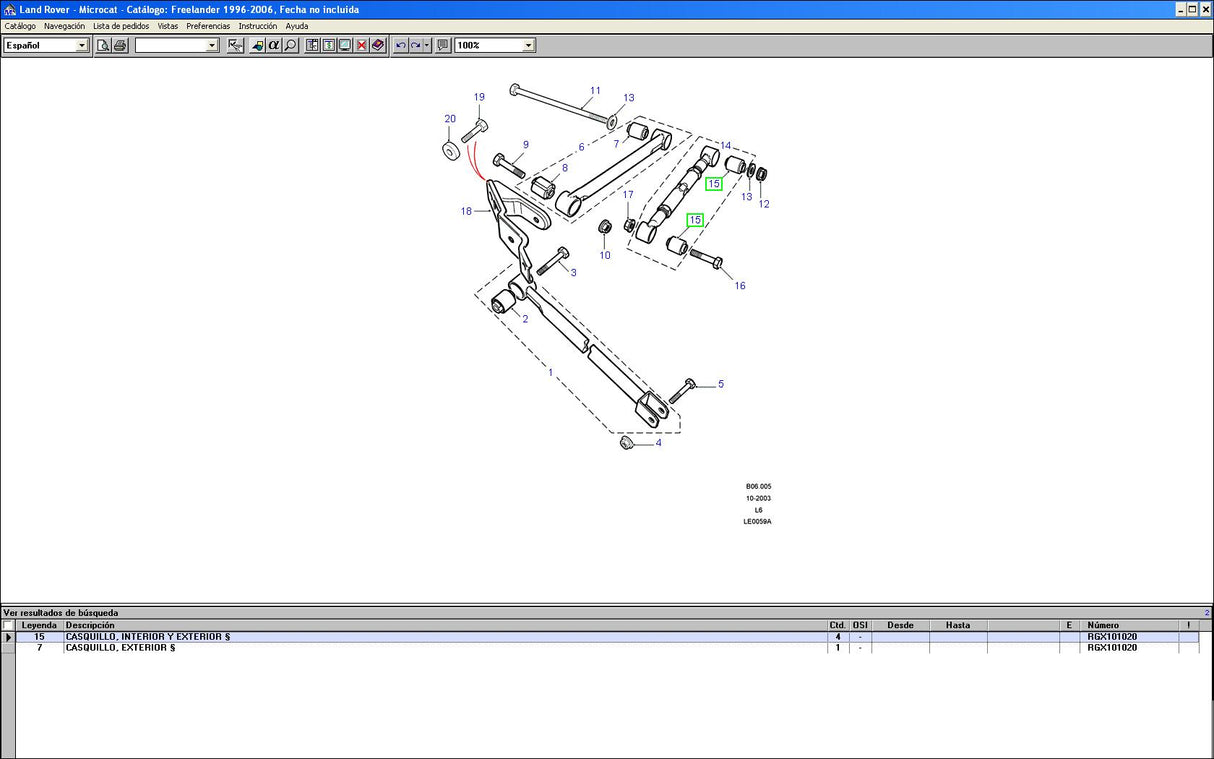Click callout 12 on the diagram
Image resolution: width=1214 pixels, height=759 pixels.
764,204
